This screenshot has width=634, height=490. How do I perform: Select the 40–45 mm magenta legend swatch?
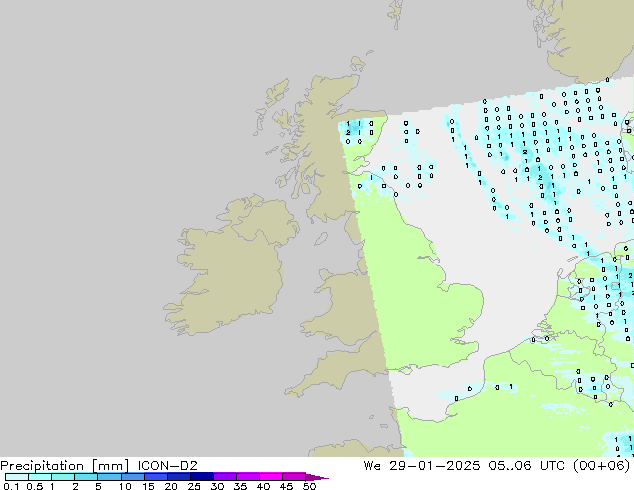tap(271, 477)
